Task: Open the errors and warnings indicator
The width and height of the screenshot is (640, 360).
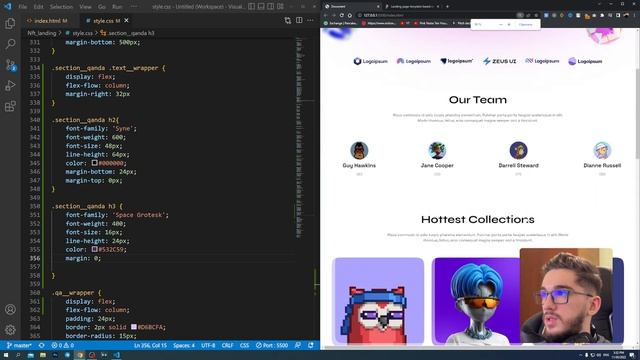Action: coord(62,345)
